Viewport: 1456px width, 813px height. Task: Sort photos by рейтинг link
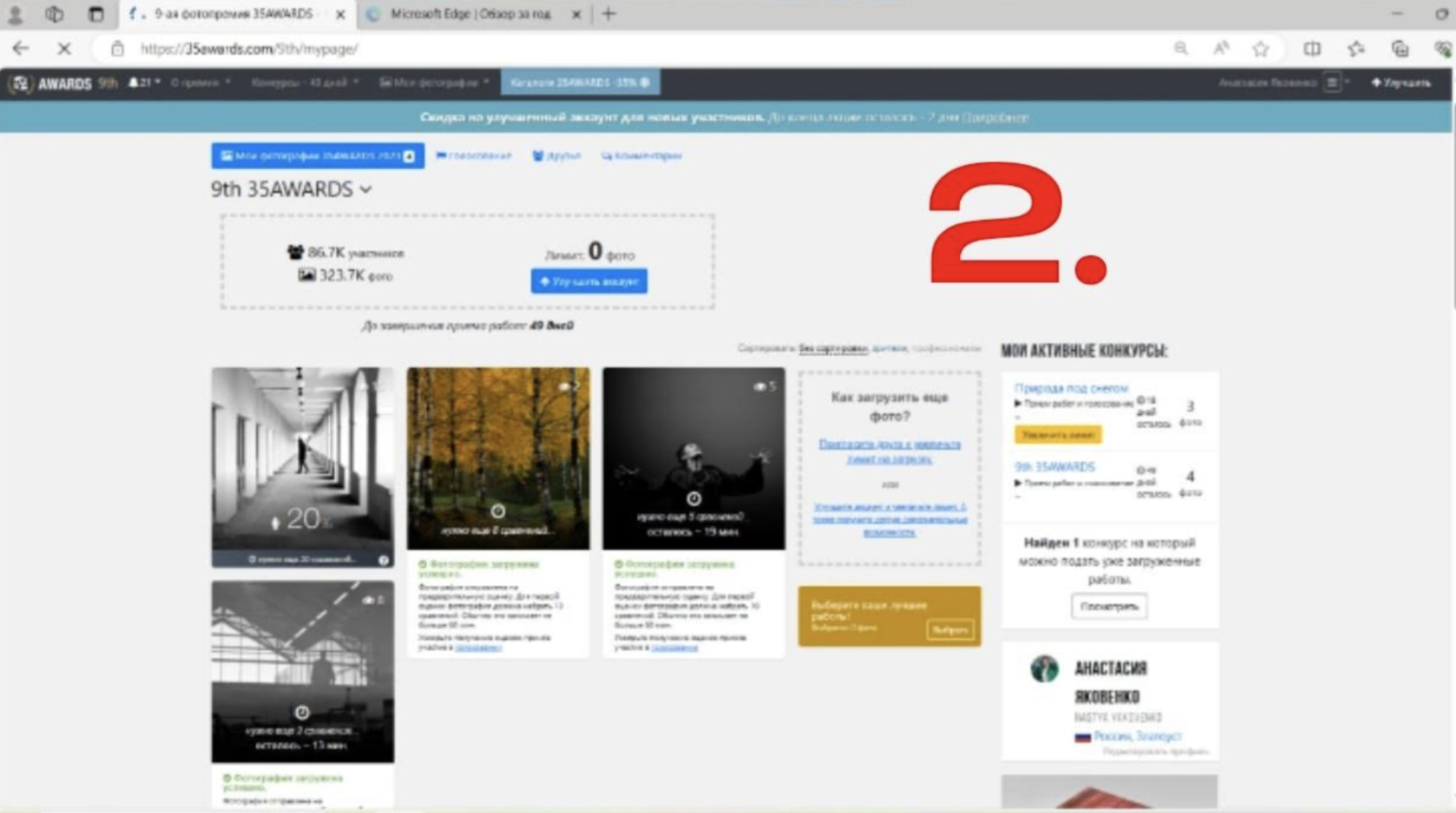pyautogui.click(x=889, y=348)
